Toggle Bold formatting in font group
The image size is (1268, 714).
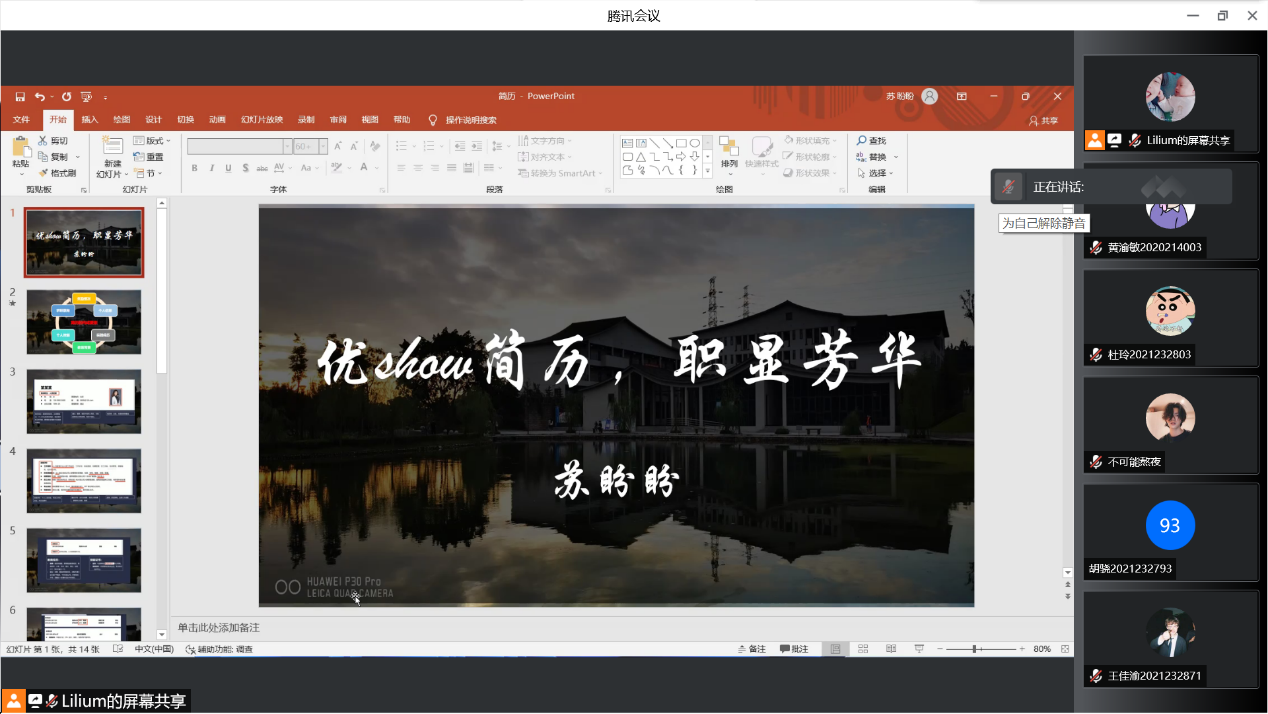pyautogui.click(x=195, y=168)
